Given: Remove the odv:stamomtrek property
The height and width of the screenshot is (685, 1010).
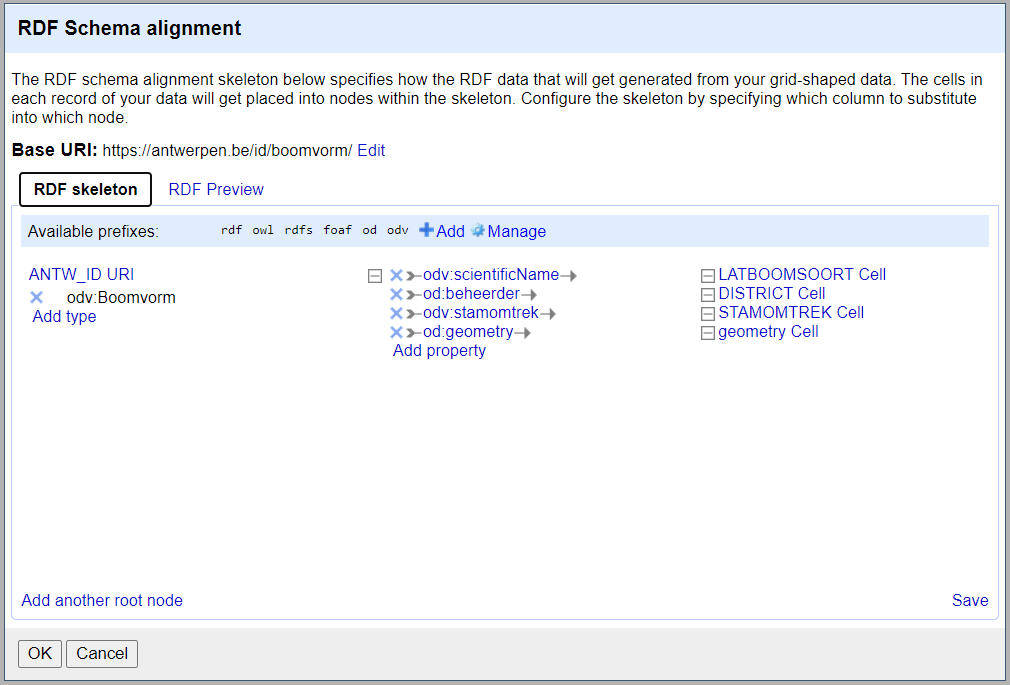Looking at the screenshot, I should [396, 313].
